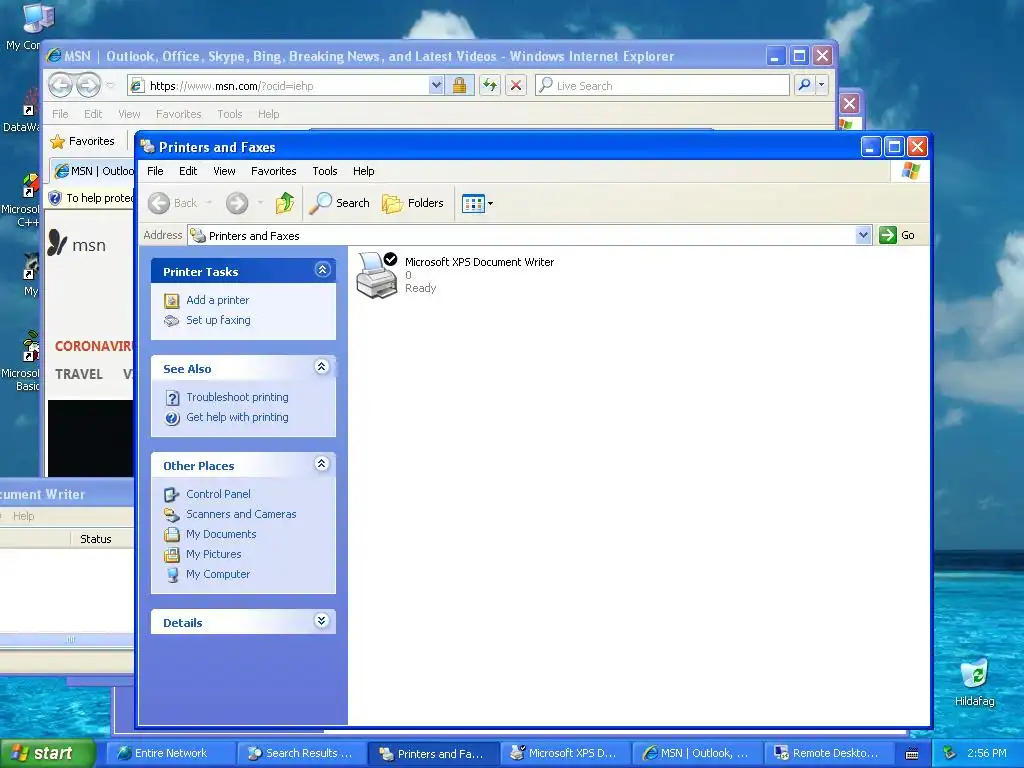Open My Documents from Other Places
This screenshot has height=768, width=1024.
(221, 534)
